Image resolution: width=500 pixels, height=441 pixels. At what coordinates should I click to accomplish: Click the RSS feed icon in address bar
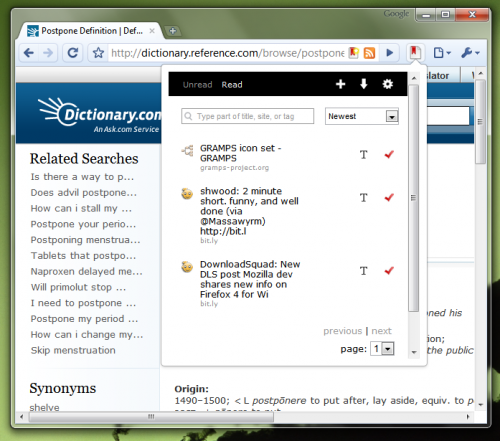tap(369, 53)
